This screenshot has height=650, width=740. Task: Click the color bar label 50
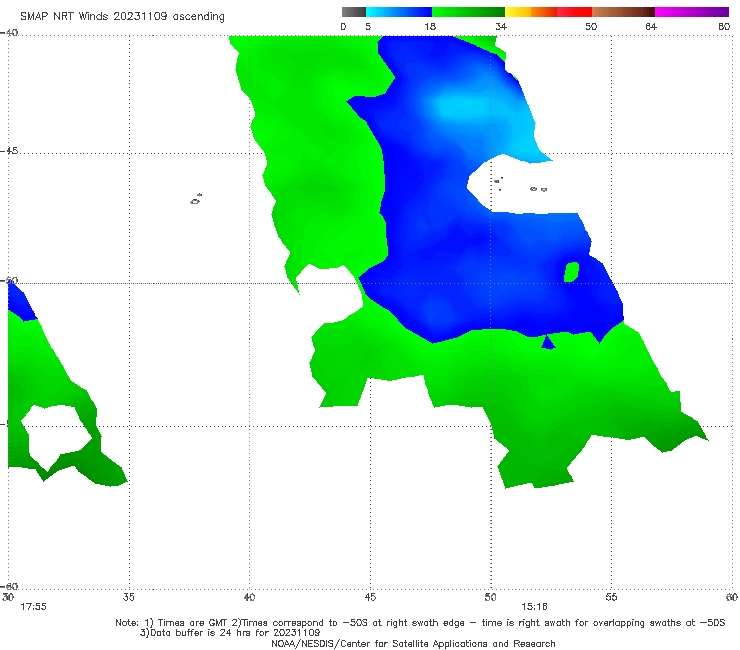coord(591,27)
